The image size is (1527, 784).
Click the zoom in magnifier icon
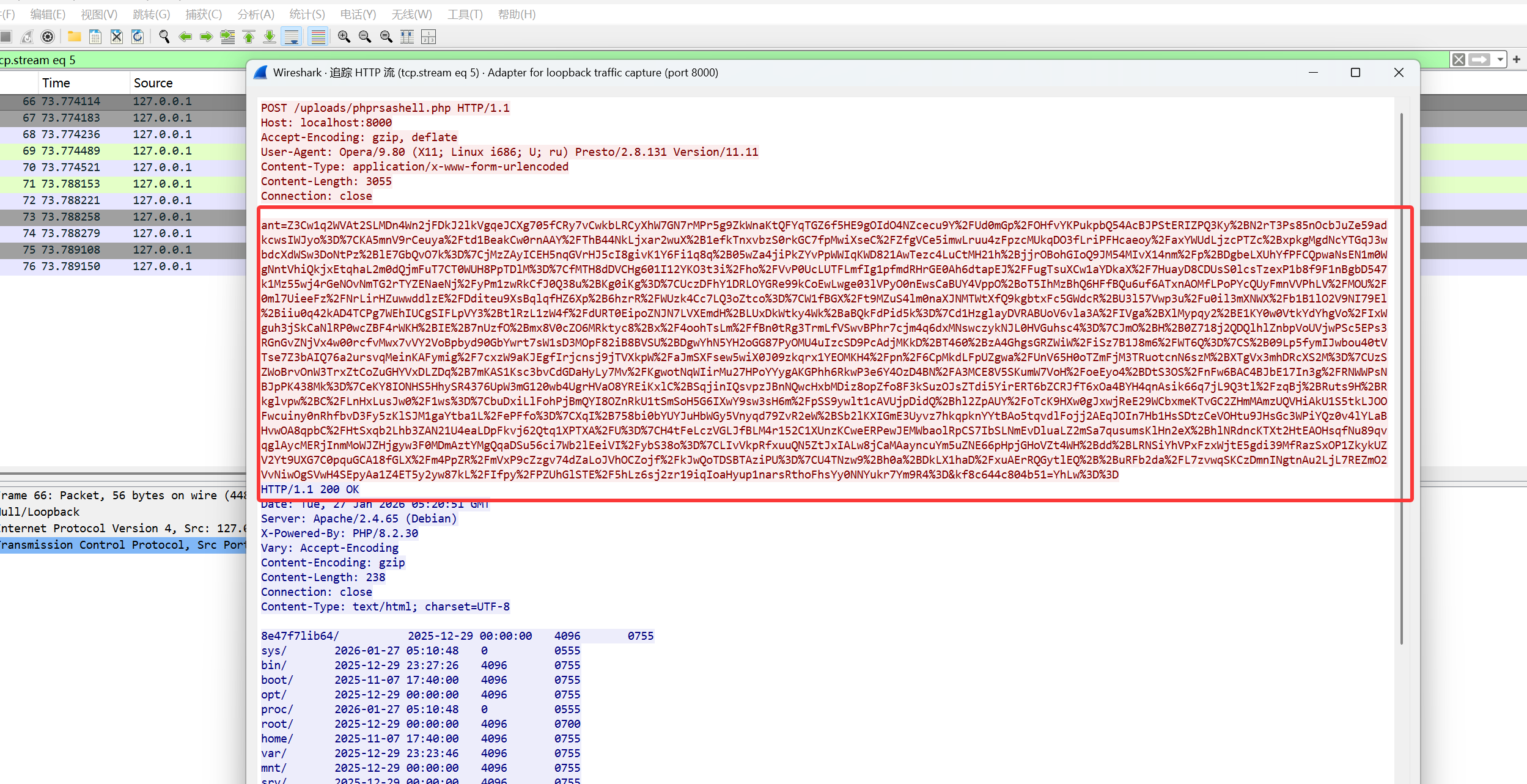pyautogui.click(x=344, y=37)
